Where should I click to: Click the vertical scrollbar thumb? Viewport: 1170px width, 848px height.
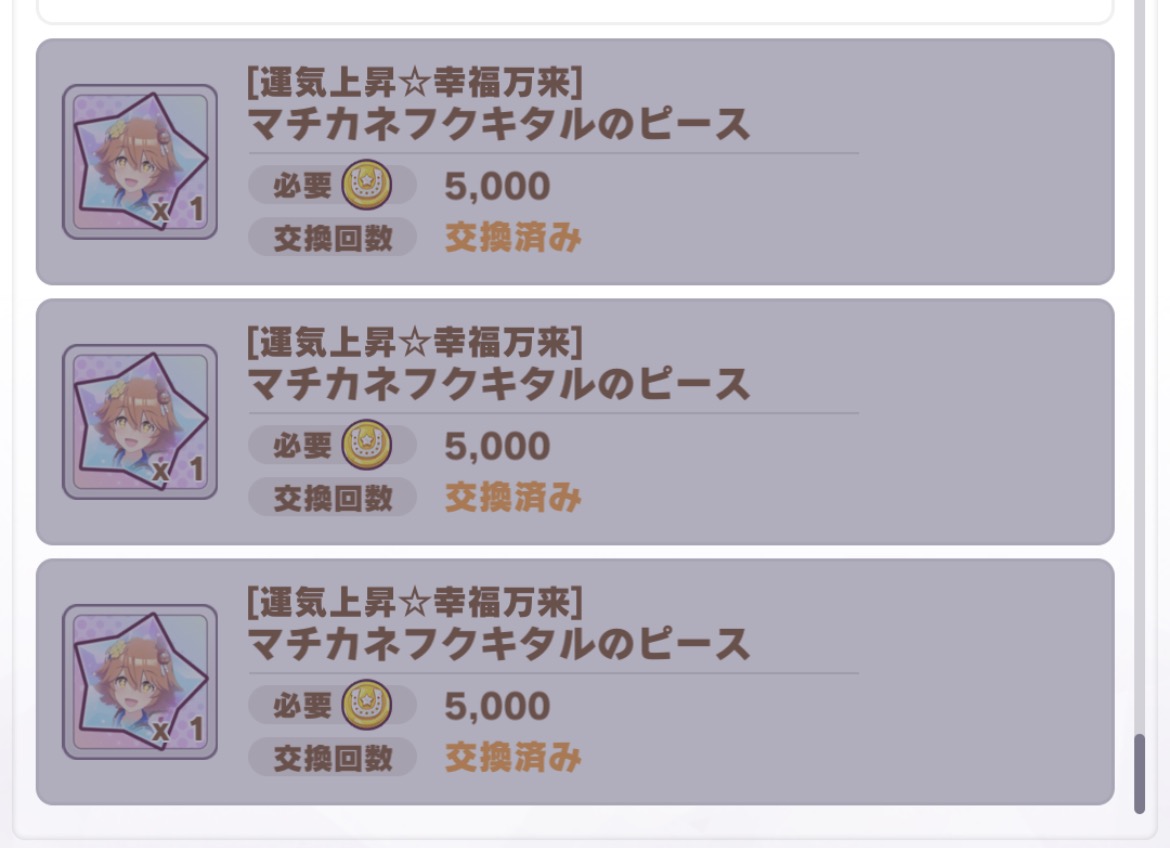[1139, 774]
